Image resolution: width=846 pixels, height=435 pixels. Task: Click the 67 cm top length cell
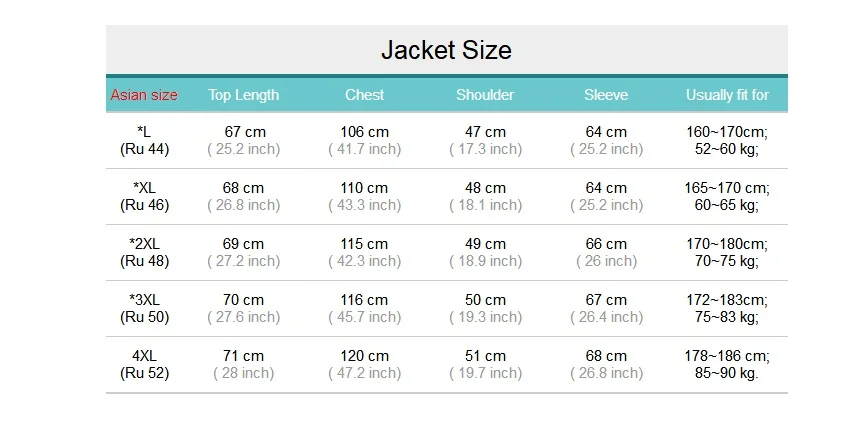[x=244, y=132]
